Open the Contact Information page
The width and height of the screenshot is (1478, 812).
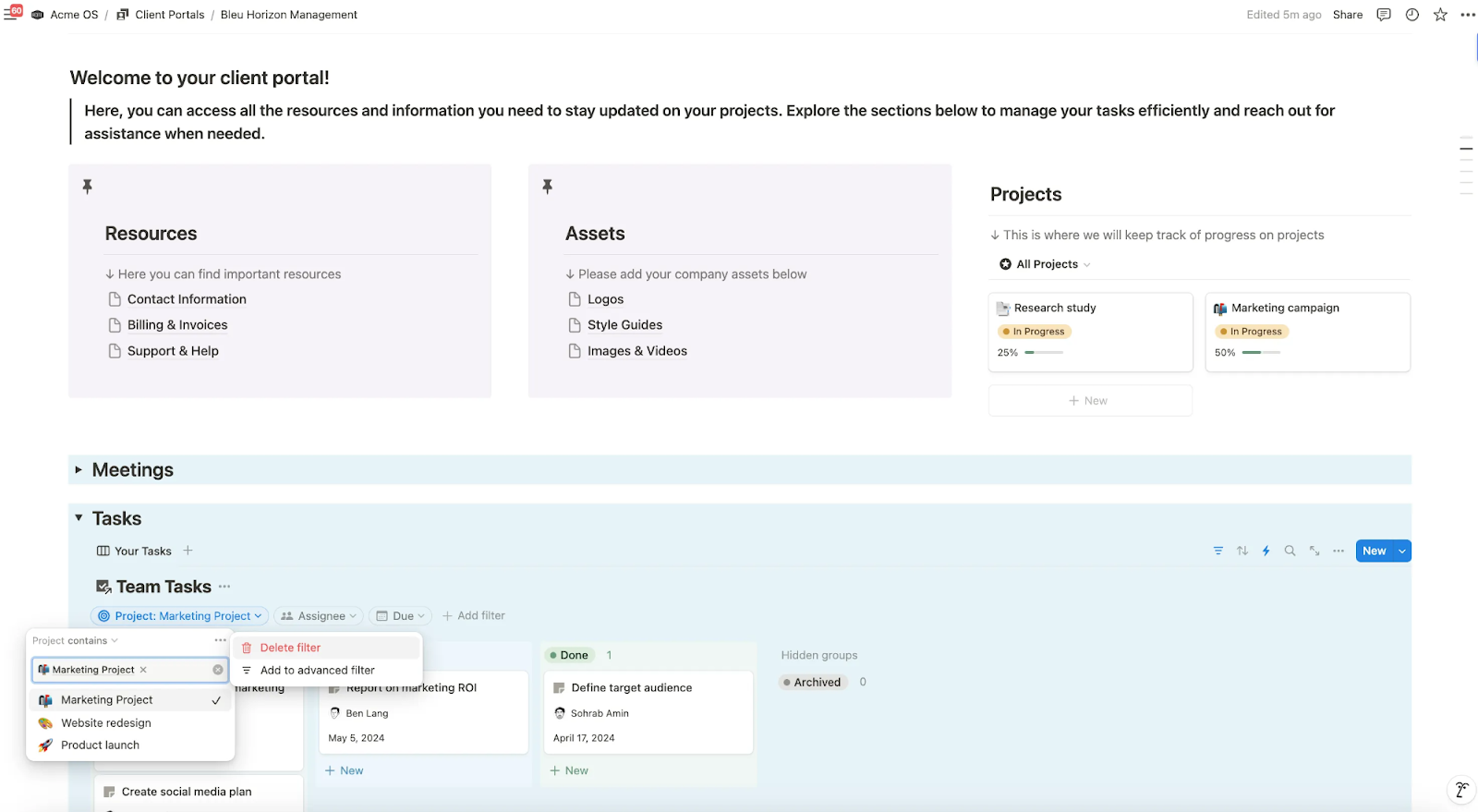[x=177, y=299]
